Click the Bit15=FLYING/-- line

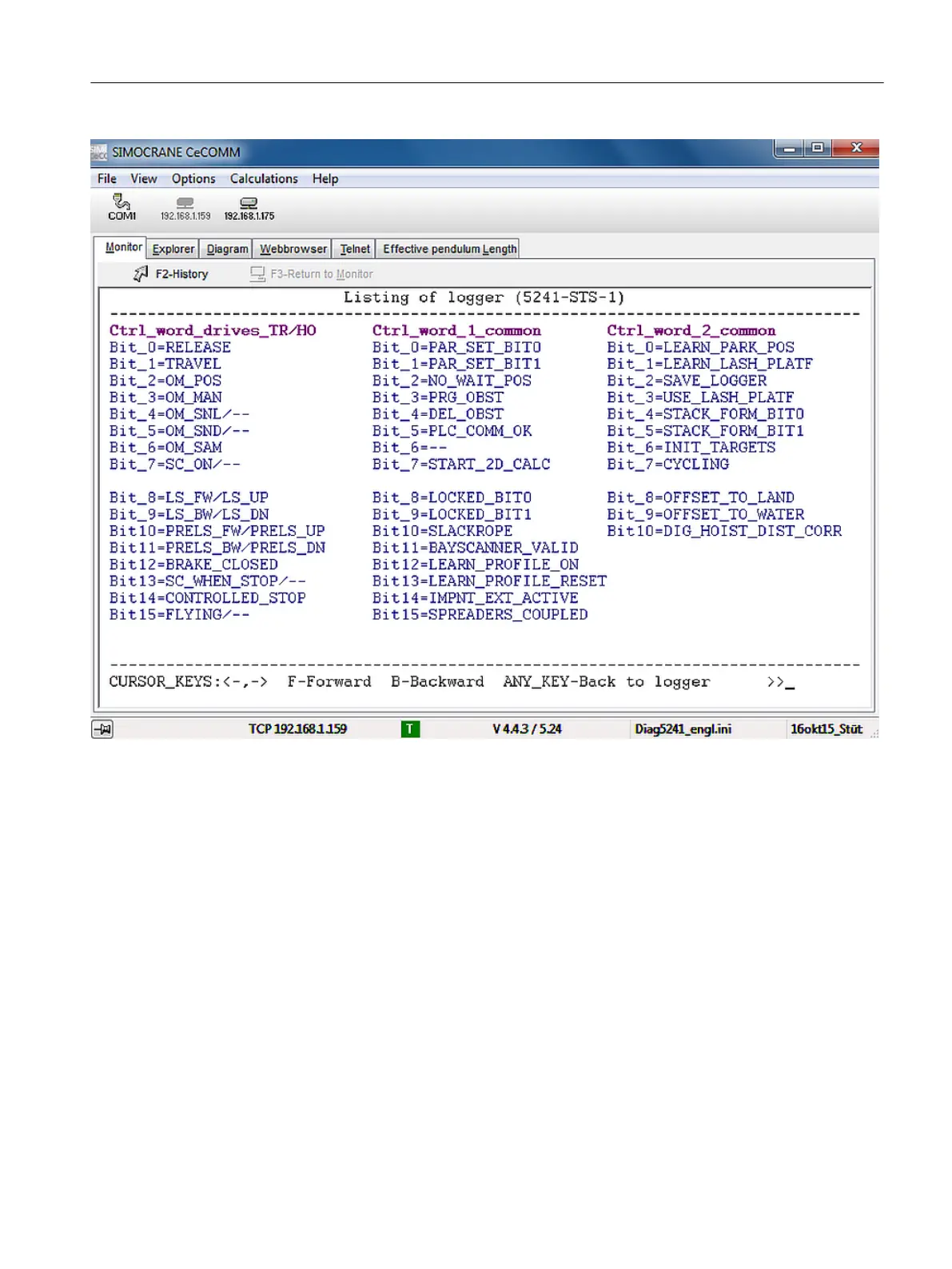[180, 615]
